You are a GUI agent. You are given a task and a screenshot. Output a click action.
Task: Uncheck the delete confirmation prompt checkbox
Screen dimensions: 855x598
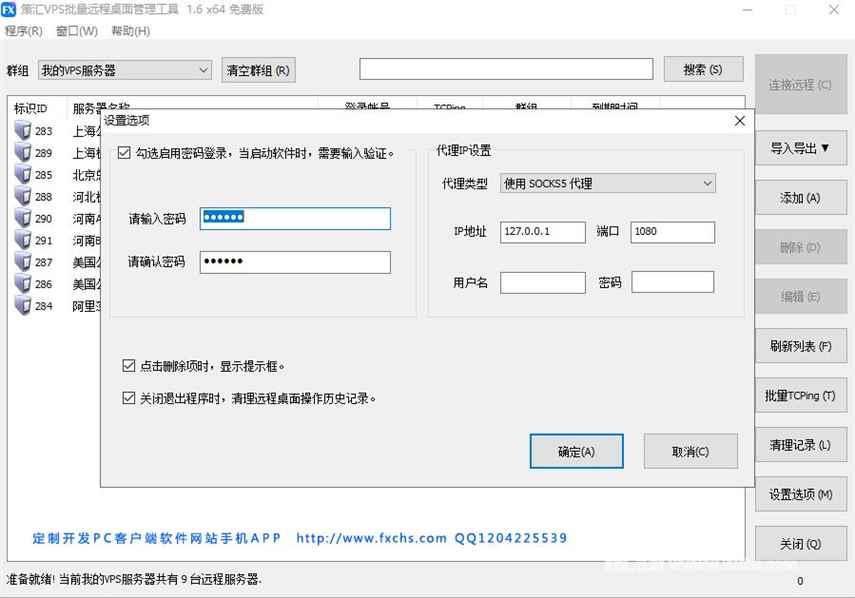128,366
